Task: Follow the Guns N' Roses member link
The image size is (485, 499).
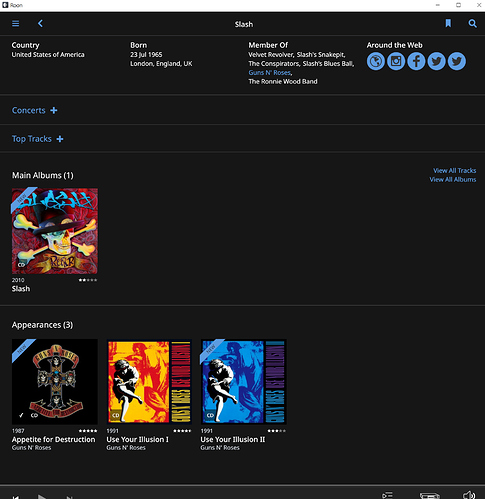Action: [x=270, y=73]
